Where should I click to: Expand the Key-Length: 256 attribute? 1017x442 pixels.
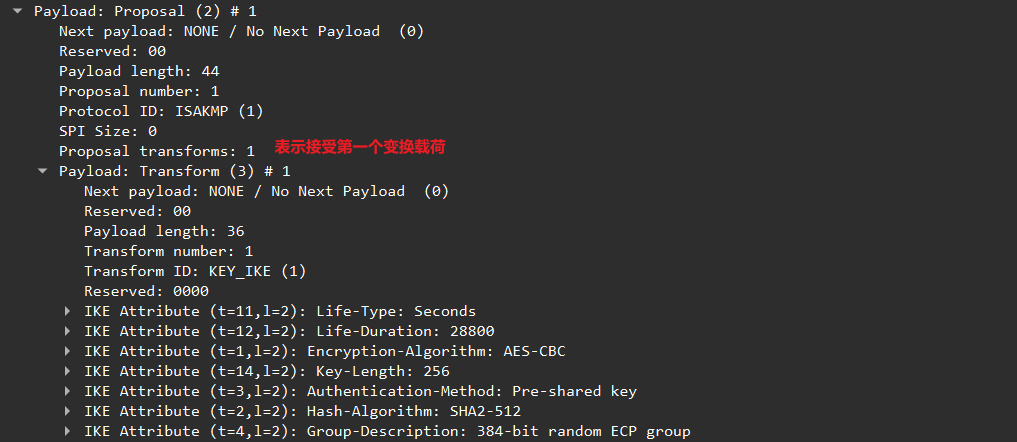pyautogui.click(x=68, y=371)
